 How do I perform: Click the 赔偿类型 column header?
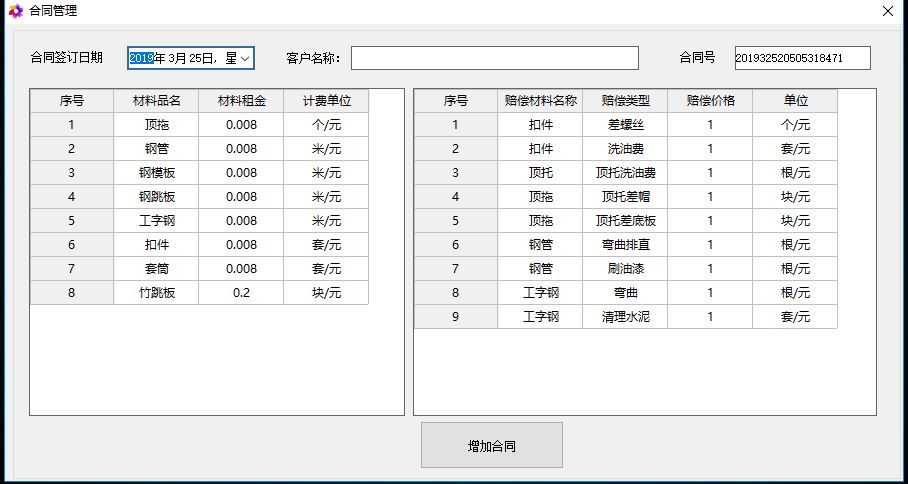coord(625,101)
